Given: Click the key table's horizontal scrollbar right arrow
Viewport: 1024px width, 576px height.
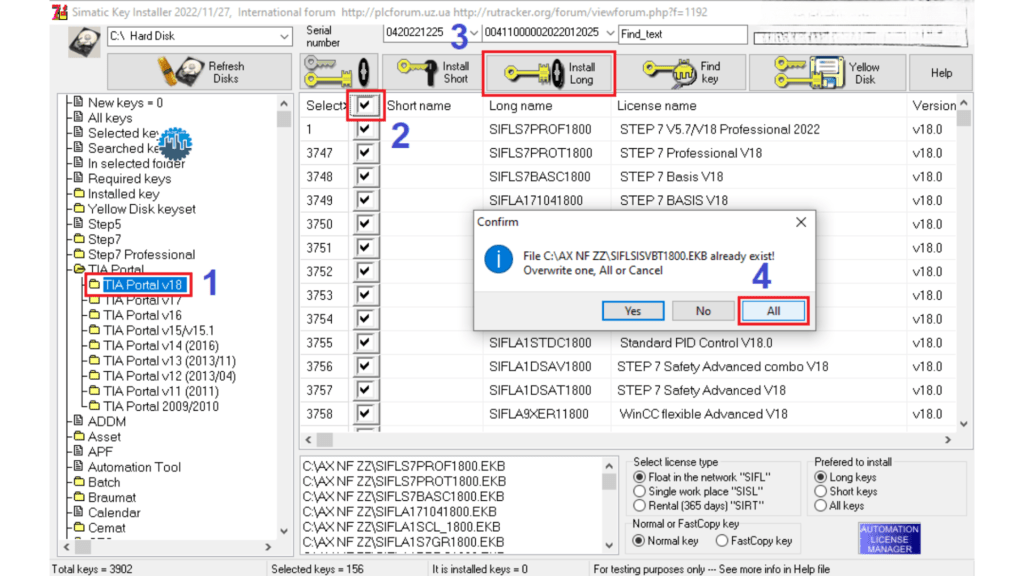Looking at the screenshot, I should click(x=948, y=440).
